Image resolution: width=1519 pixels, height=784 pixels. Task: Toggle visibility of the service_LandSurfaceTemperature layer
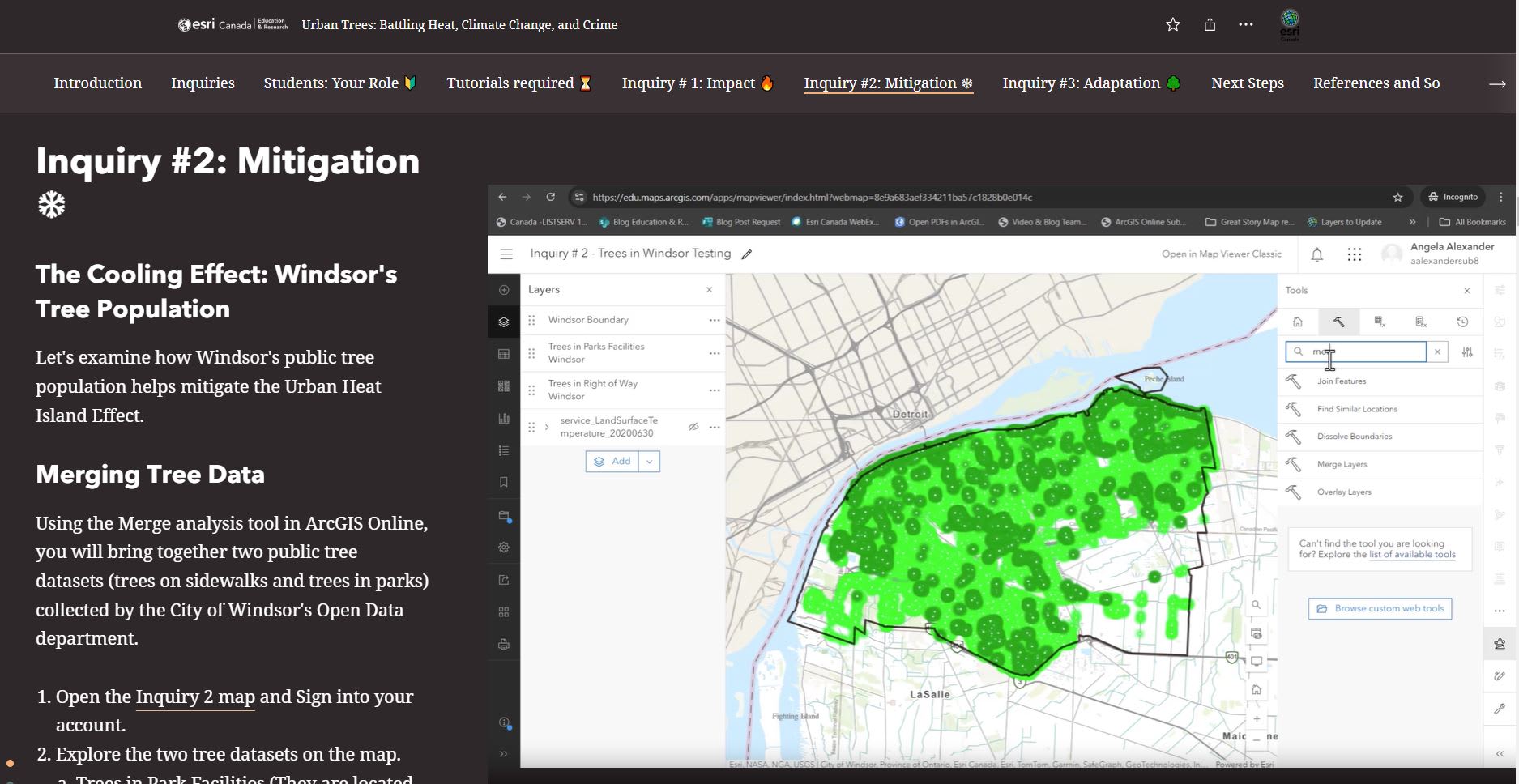(x=693, y=427)
